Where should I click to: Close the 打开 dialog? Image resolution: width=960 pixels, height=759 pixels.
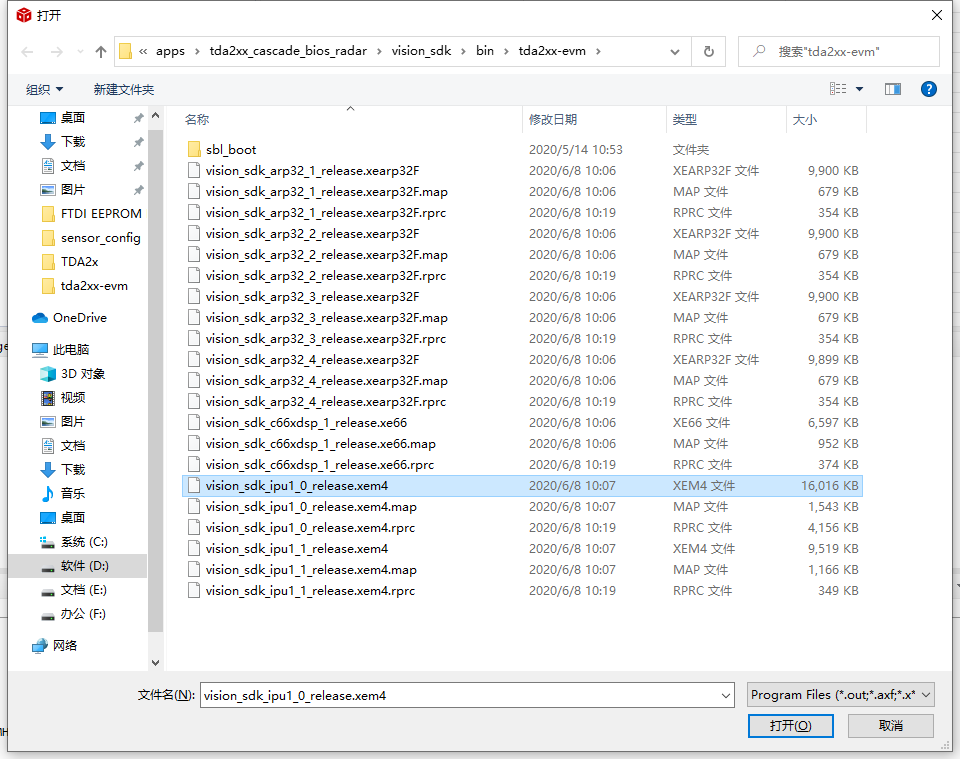tap(937, 15)
